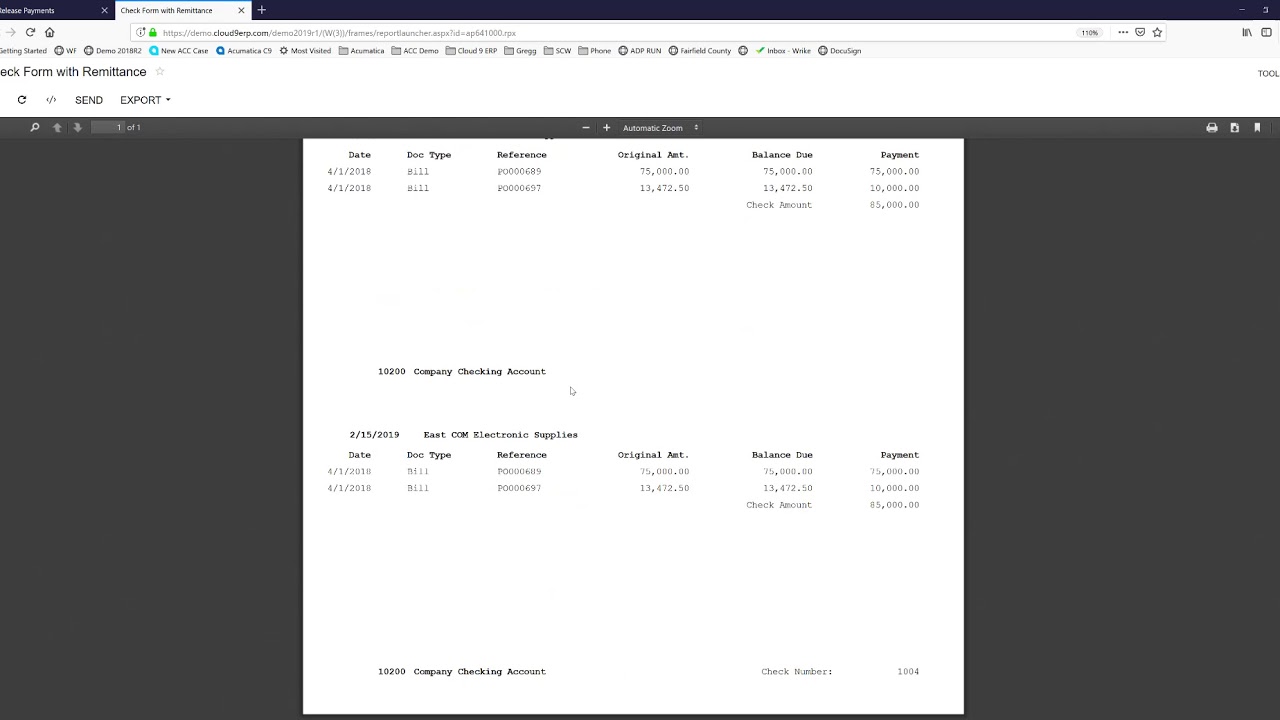This screenshot has height=720, width=1280.
Task: Open Inbox - Wrike bookmark
Action: (x=783, y=51)
